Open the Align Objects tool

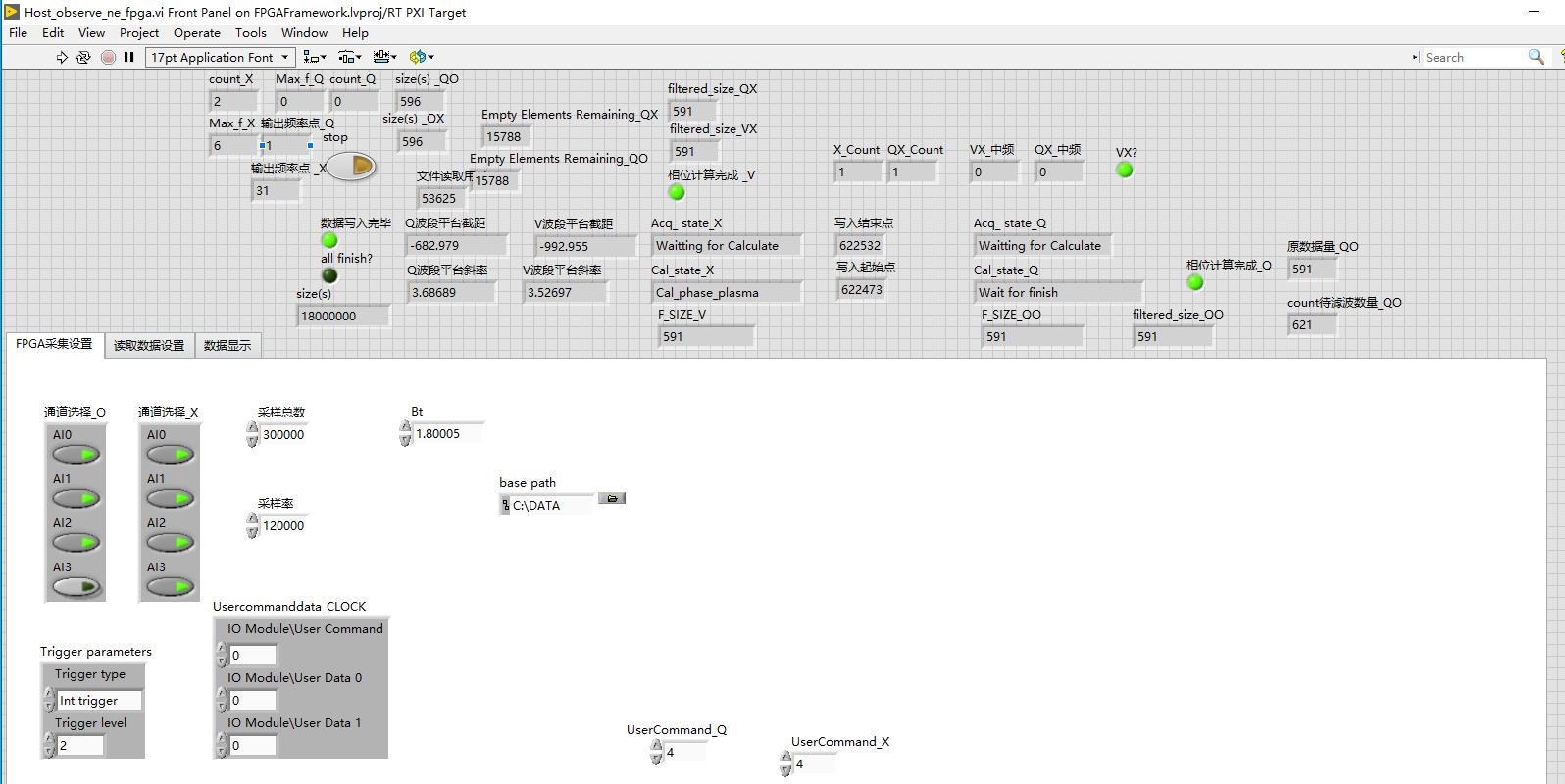(315, 58)
